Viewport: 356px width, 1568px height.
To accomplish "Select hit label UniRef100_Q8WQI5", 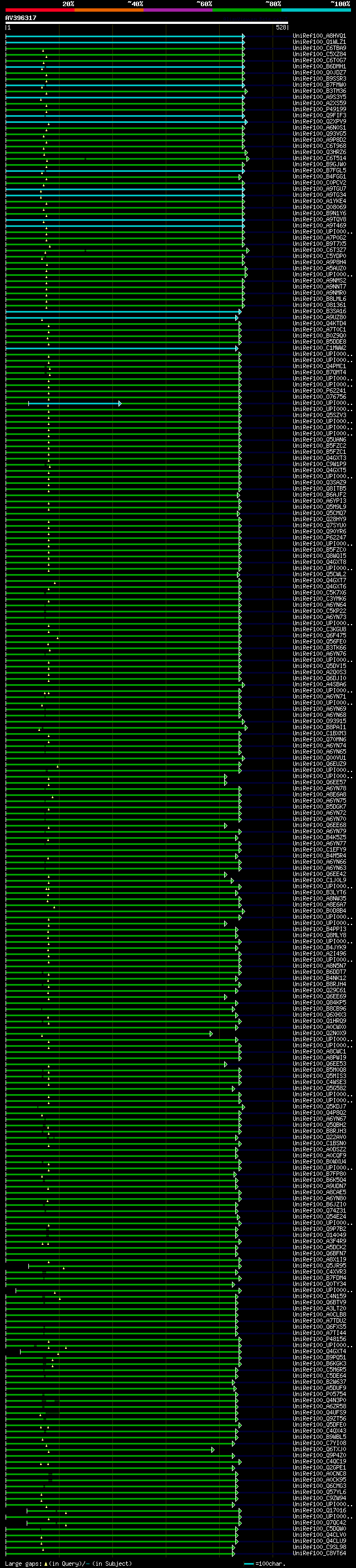I will [x=319, y=556].
